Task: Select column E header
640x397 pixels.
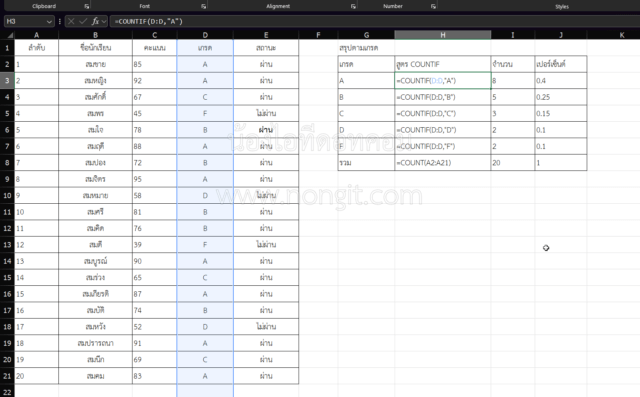Action: [266, 35]
